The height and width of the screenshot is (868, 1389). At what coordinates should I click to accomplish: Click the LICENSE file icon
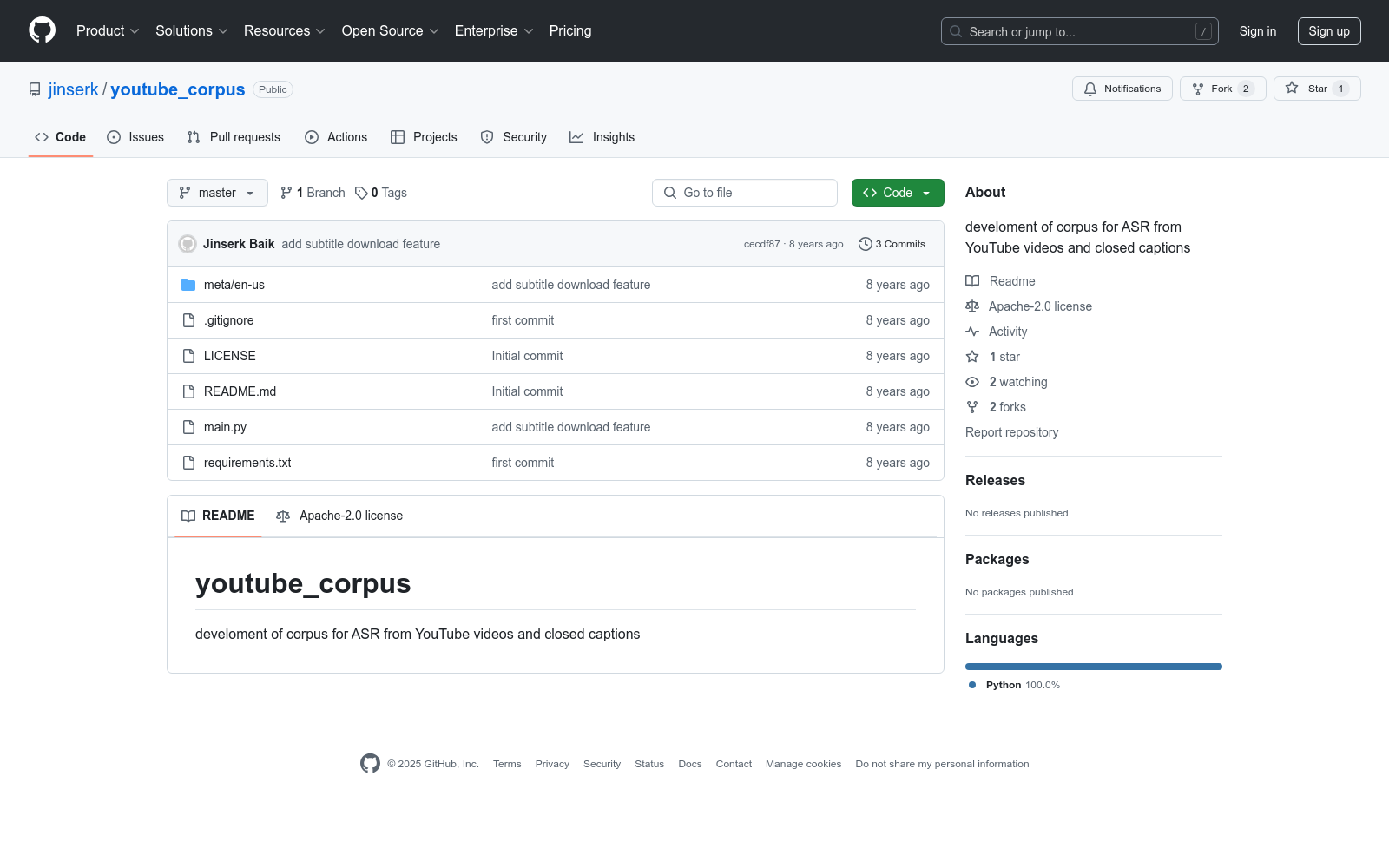point(188,356)
